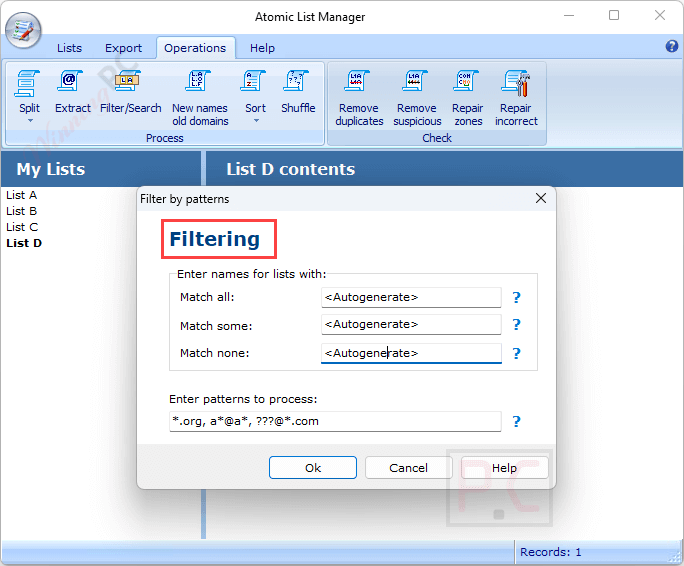Screen dimensions: 684x566
Task: Switch to the Export tab
Action: coord(123,48)
